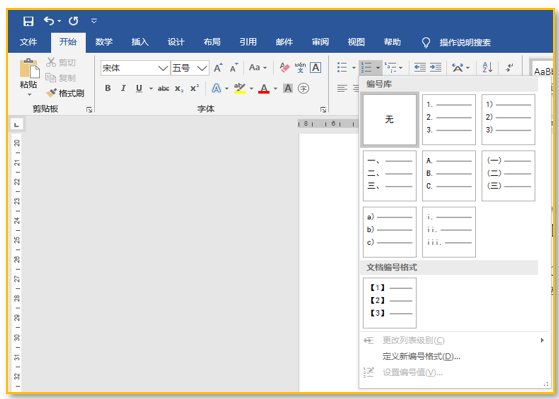Switch to the 插入 ribbon tab

(140, 42)
